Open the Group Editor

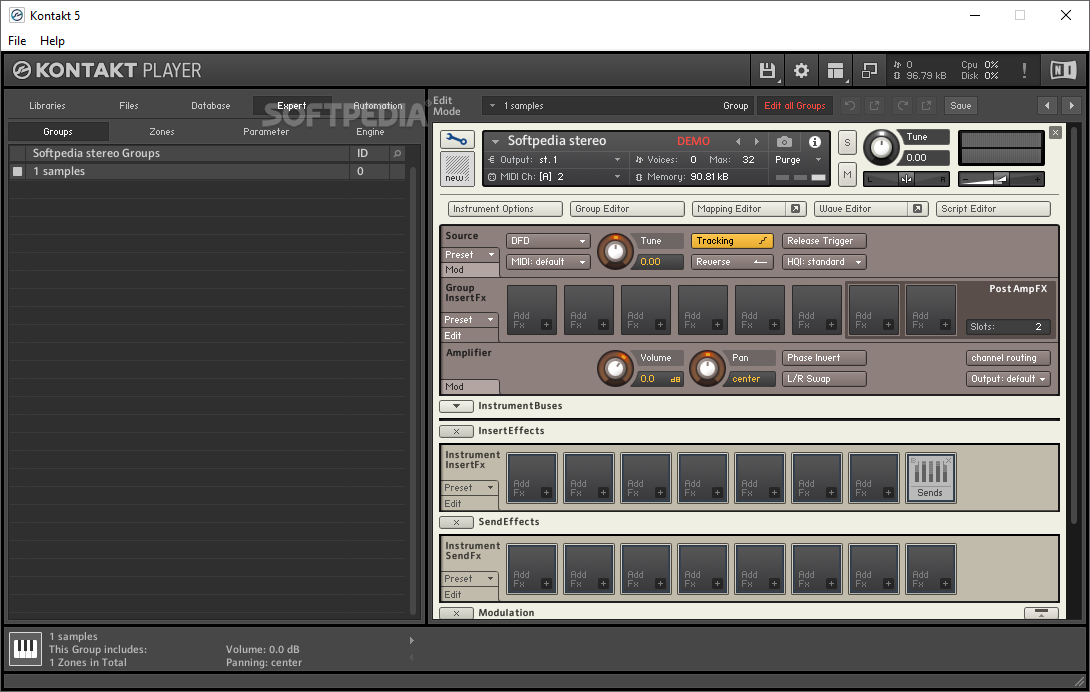[627, 209]
